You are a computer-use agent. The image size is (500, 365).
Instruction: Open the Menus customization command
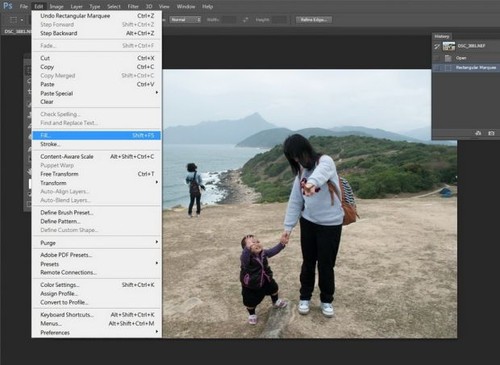[x=96, y=323]
